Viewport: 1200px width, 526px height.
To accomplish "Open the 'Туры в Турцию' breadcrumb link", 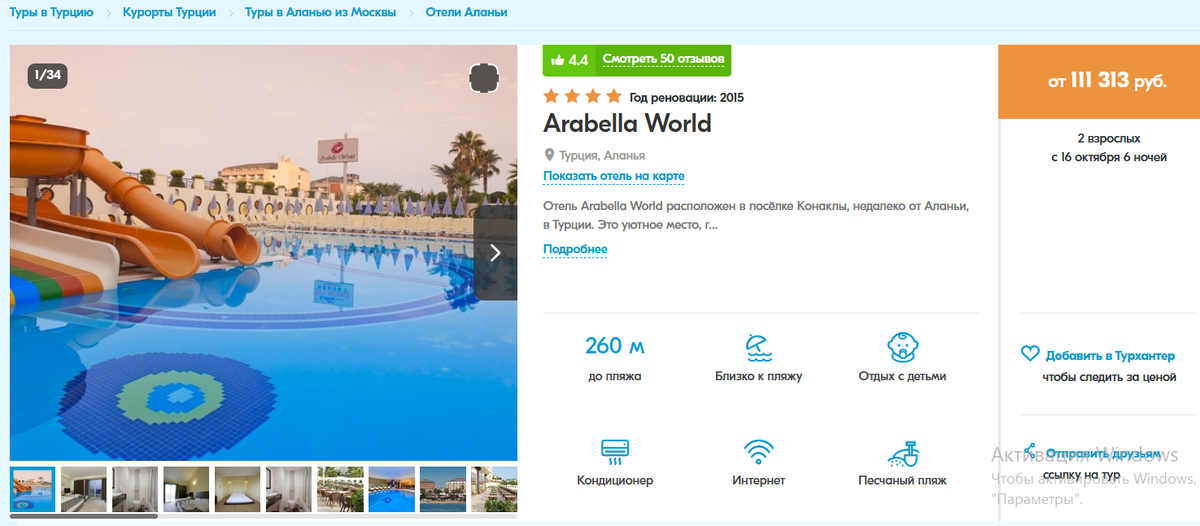I will (x=51, y=13).
